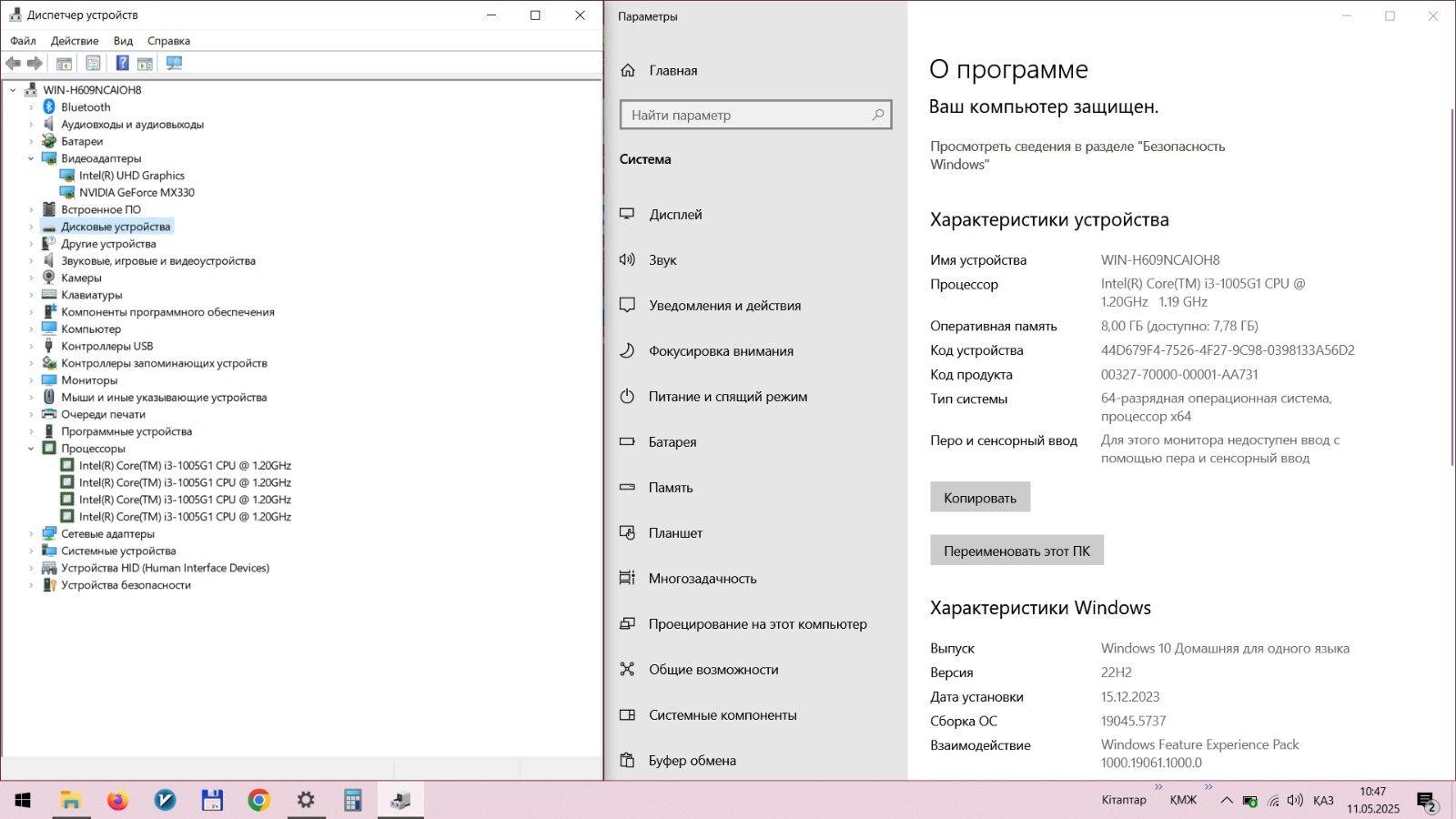The width and height of the screenshot is (1456, 819).
Task: Click the Windows Start button
Action: click(x=23, y=800)
